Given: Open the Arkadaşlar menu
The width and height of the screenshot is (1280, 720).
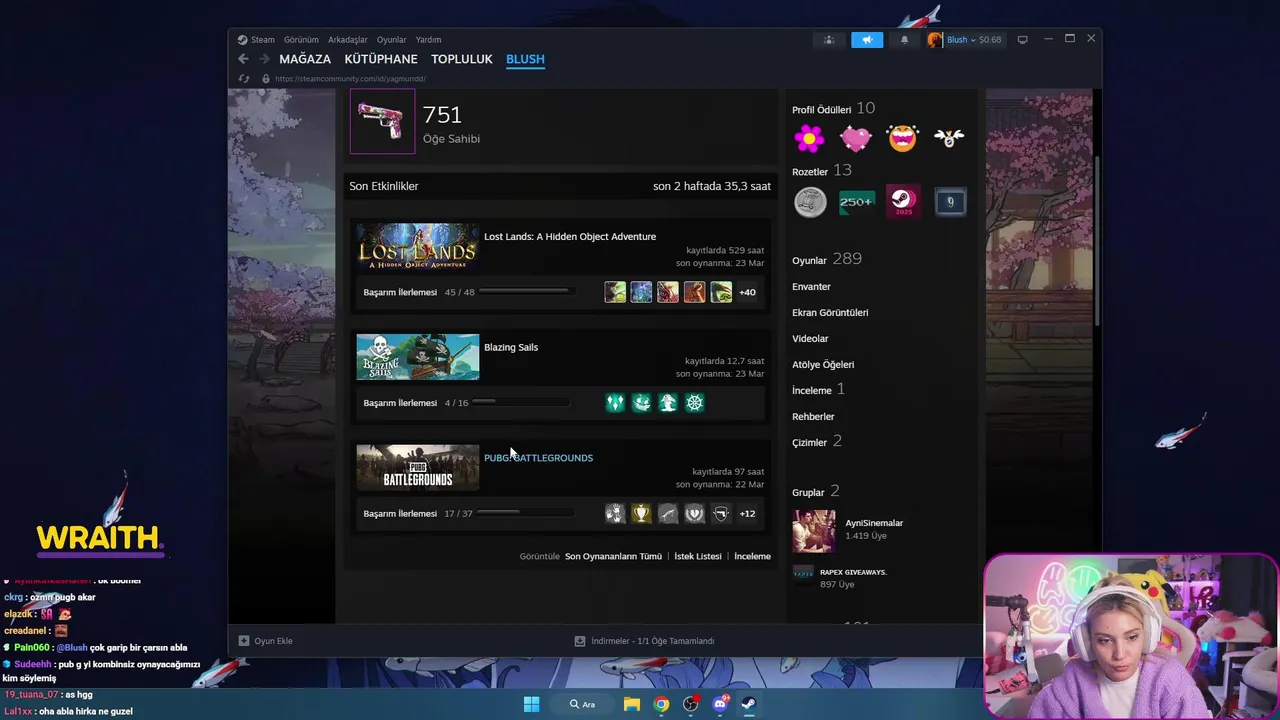Looking at the screenshot, I should tap(347, 40).
